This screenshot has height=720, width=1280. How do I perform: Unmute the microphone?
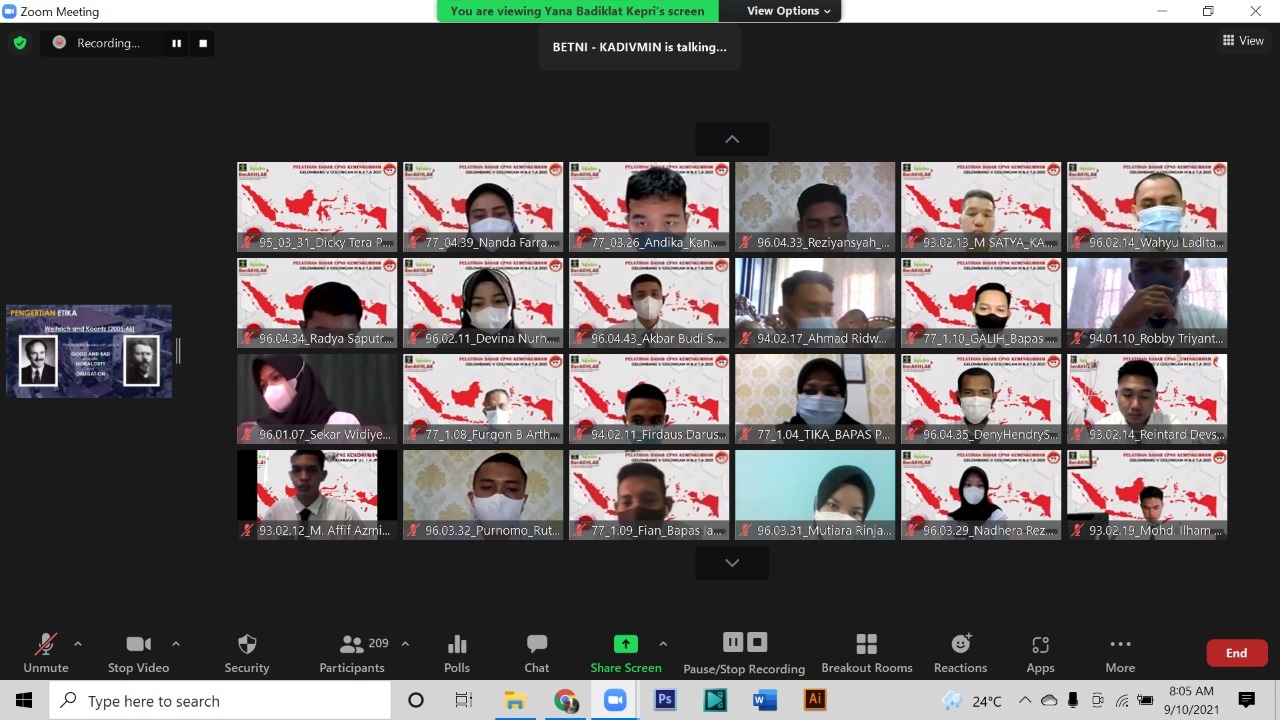(x=46, y=653)
